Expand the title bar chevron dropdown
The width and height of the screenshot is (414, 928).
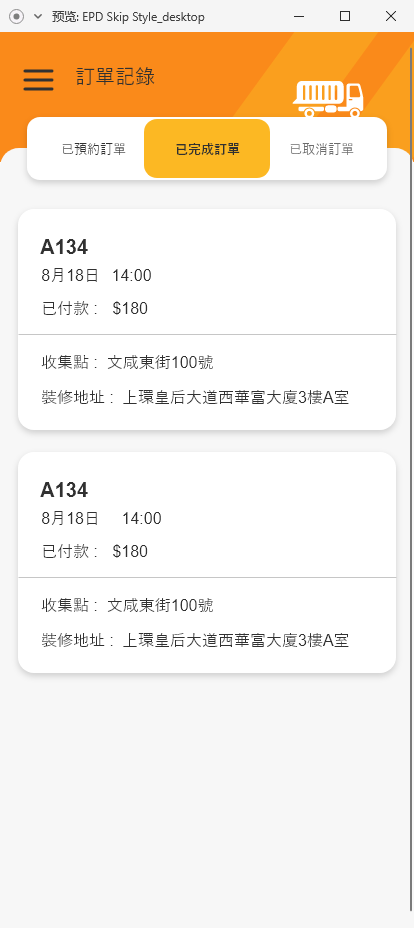pos(38,17)
